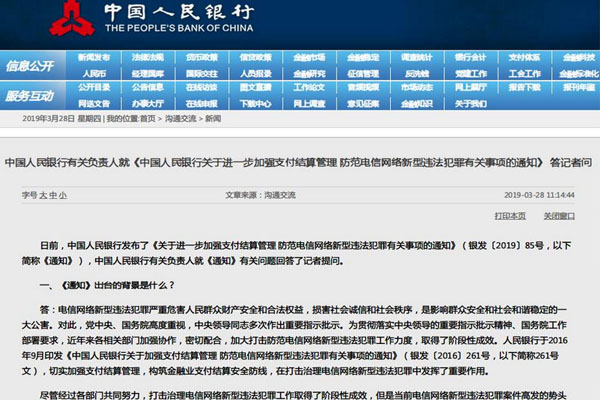Open the 网上展厅 menu item
The width and height of the screenshot is (600, 400).
pos(471,87)
